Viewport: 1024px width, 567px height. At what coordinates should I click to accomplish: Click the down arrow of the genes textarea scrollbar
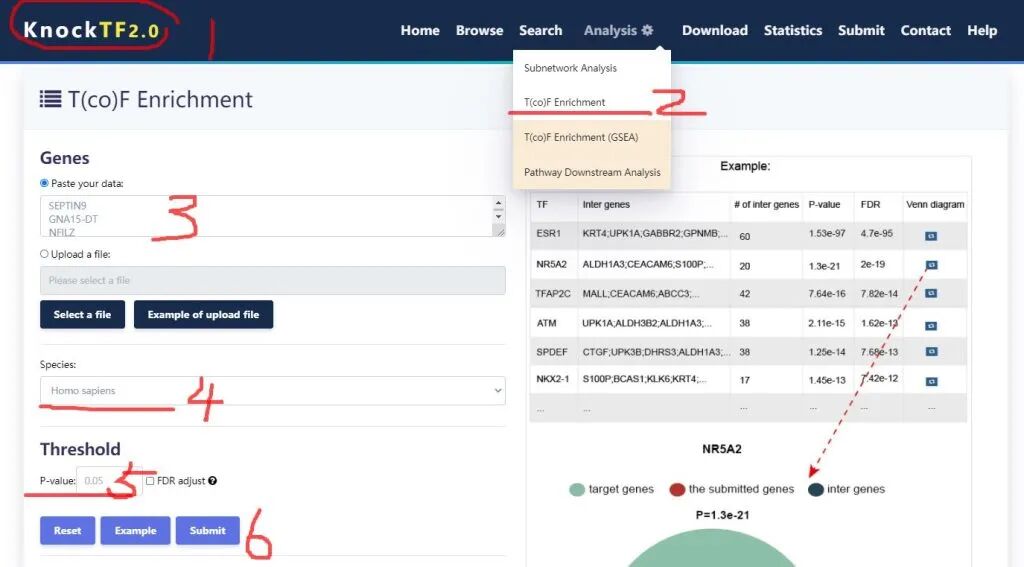click(x=498, y=216)
